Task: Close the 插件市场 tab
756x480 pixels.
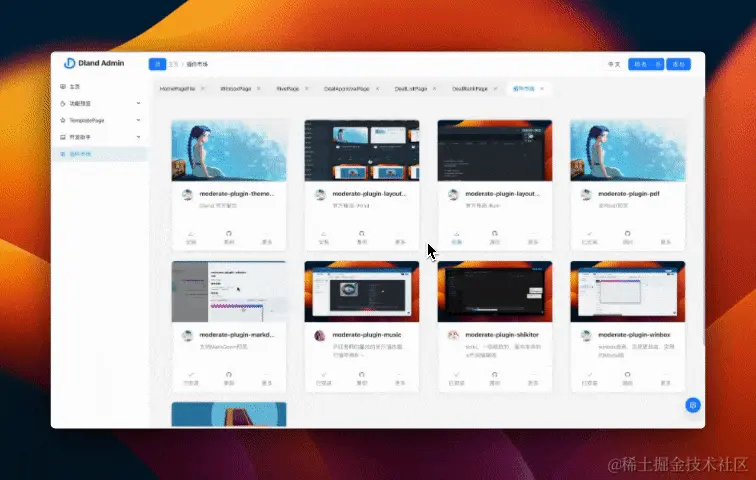Action: (x=542, y=89)
